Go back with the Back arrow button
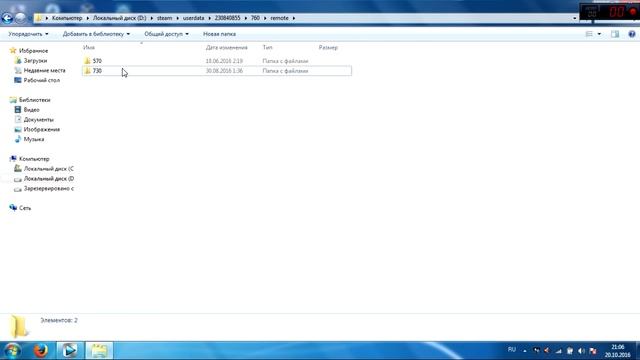Screen dimensions: 640x360 [x=7, y=18]
